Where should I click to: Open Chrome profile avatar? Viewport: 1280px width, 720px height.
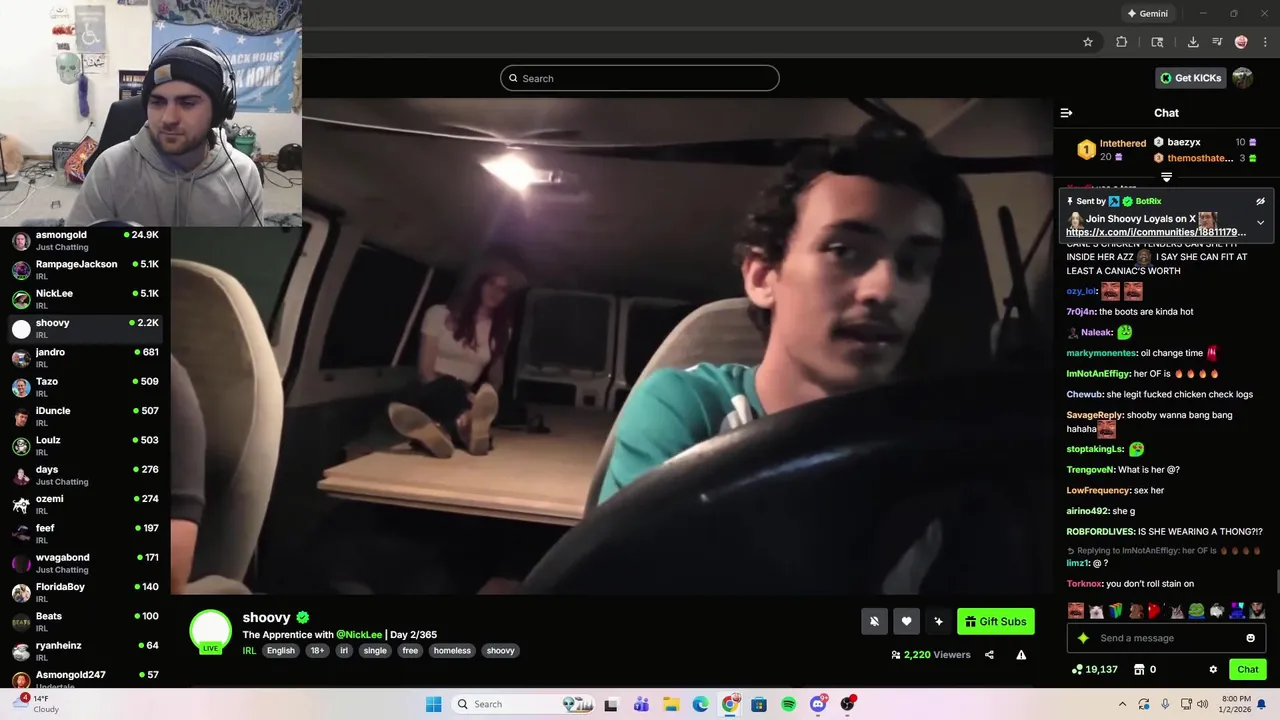pos(1241,42)
